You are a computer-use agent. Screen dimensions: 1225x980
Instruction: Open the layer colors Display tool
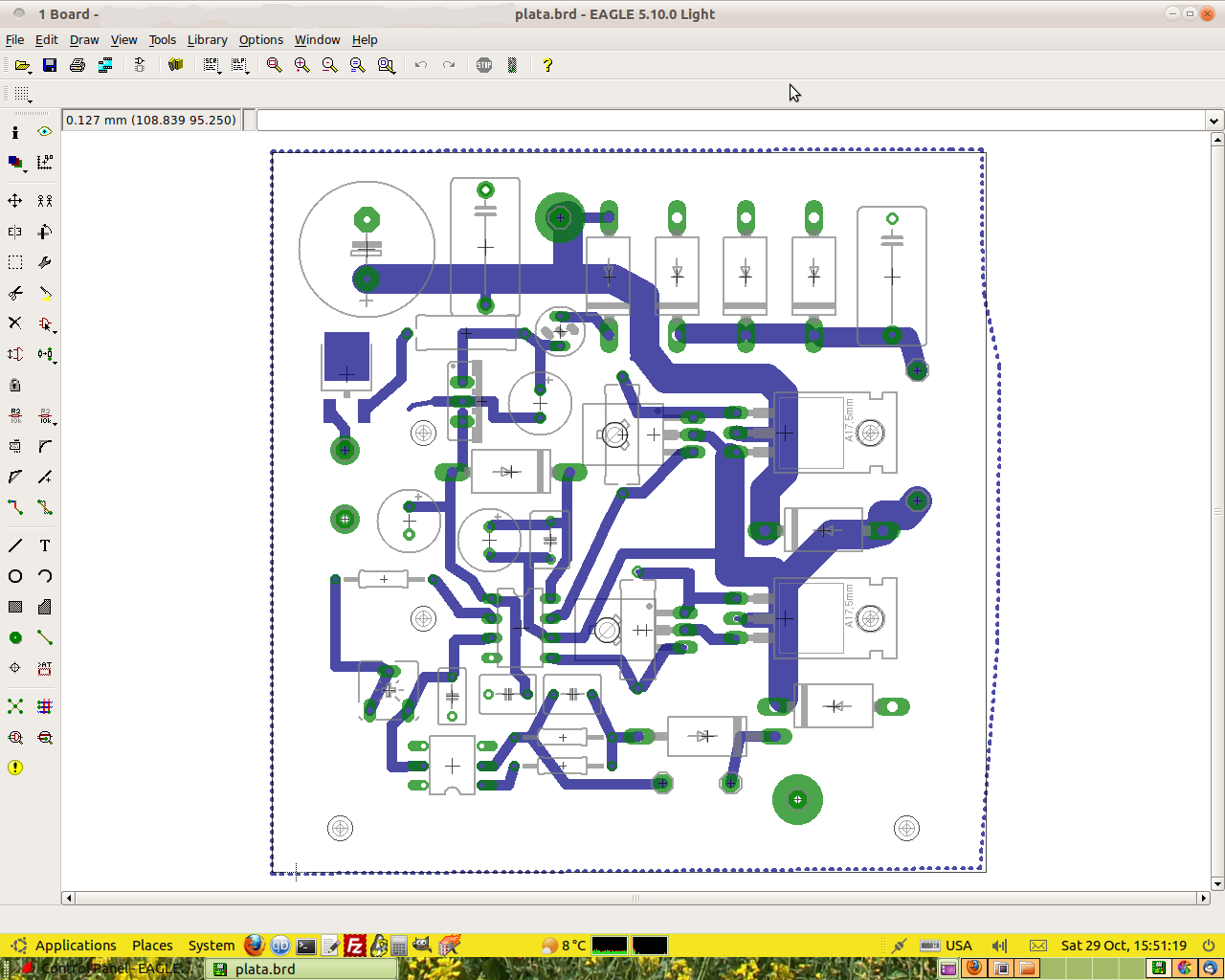[15, 163]
